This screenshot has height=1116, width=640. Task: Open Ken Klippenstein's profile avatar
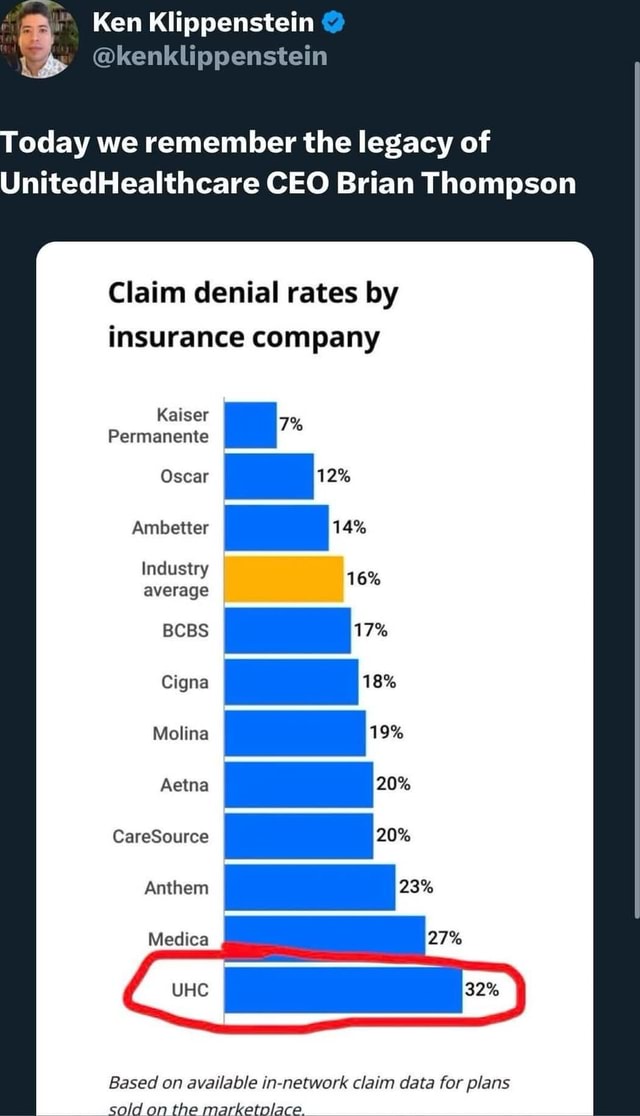[x=39, y=38]
